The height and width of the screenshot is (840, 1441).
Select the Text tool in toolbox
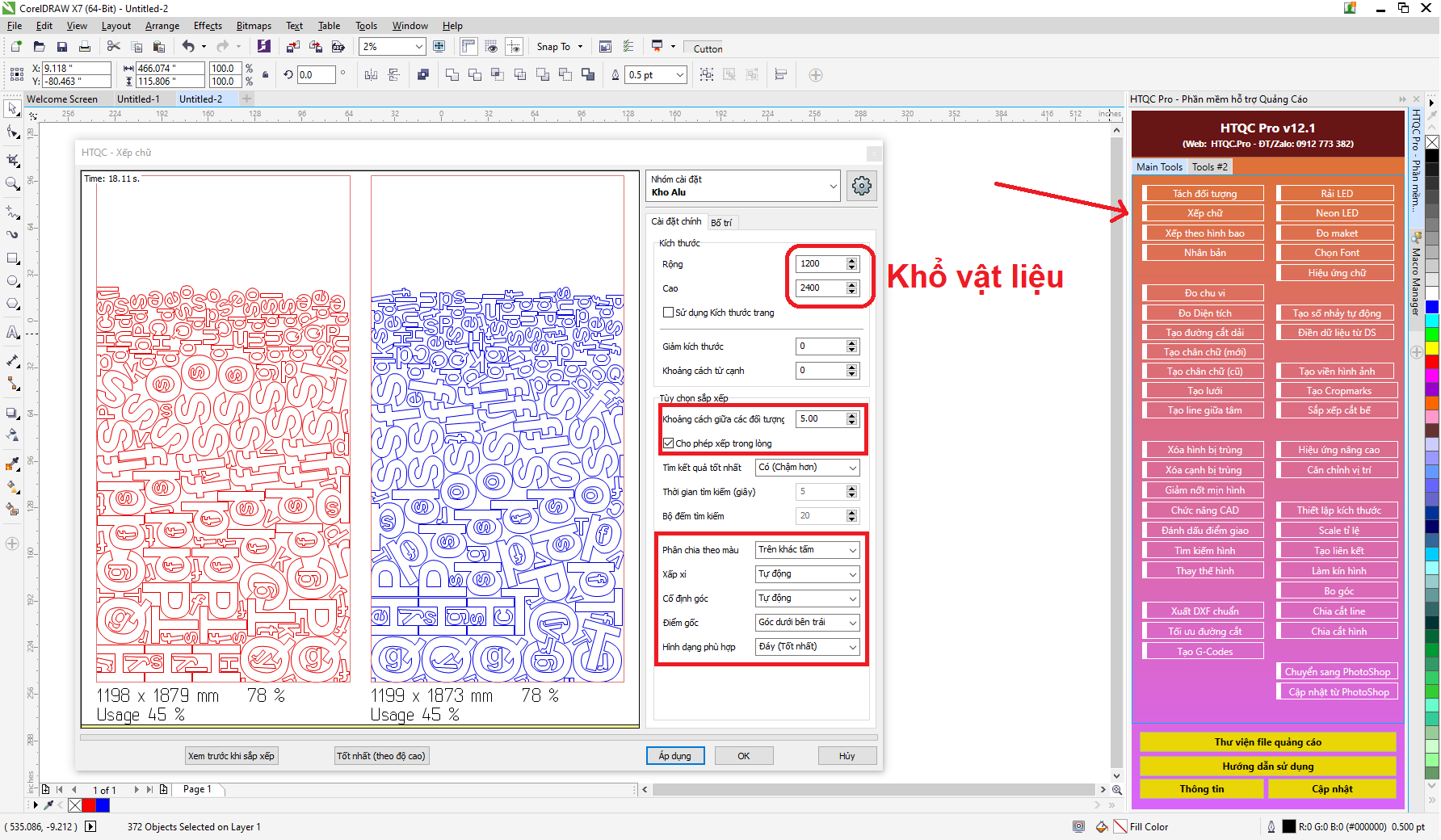coord(13,331)
